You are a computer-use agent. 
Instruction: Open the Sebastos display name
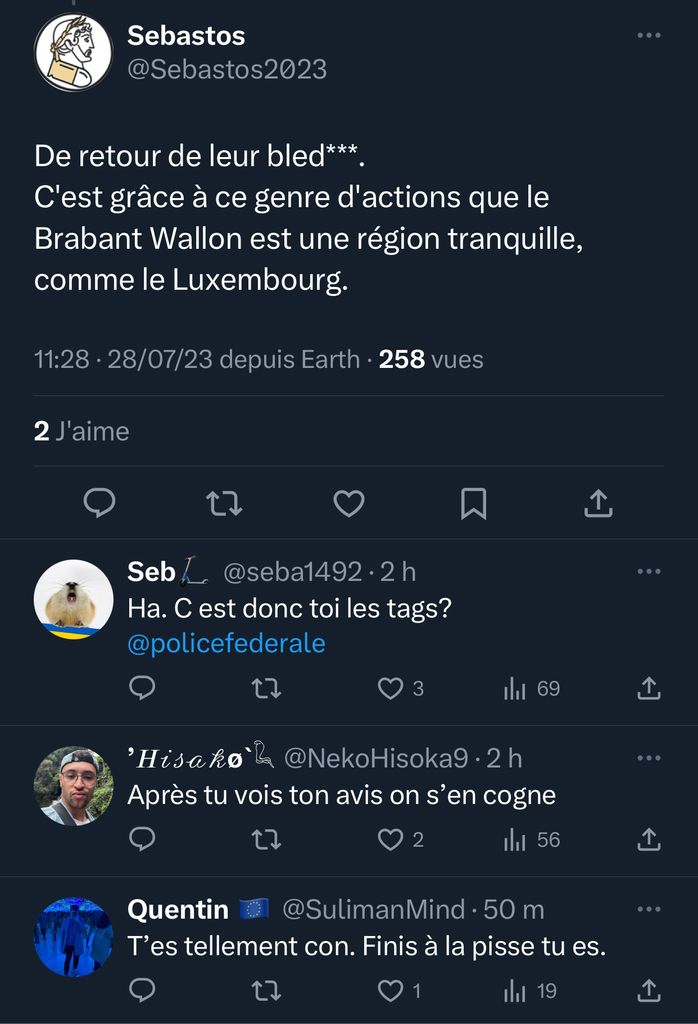tap(186, 36)
